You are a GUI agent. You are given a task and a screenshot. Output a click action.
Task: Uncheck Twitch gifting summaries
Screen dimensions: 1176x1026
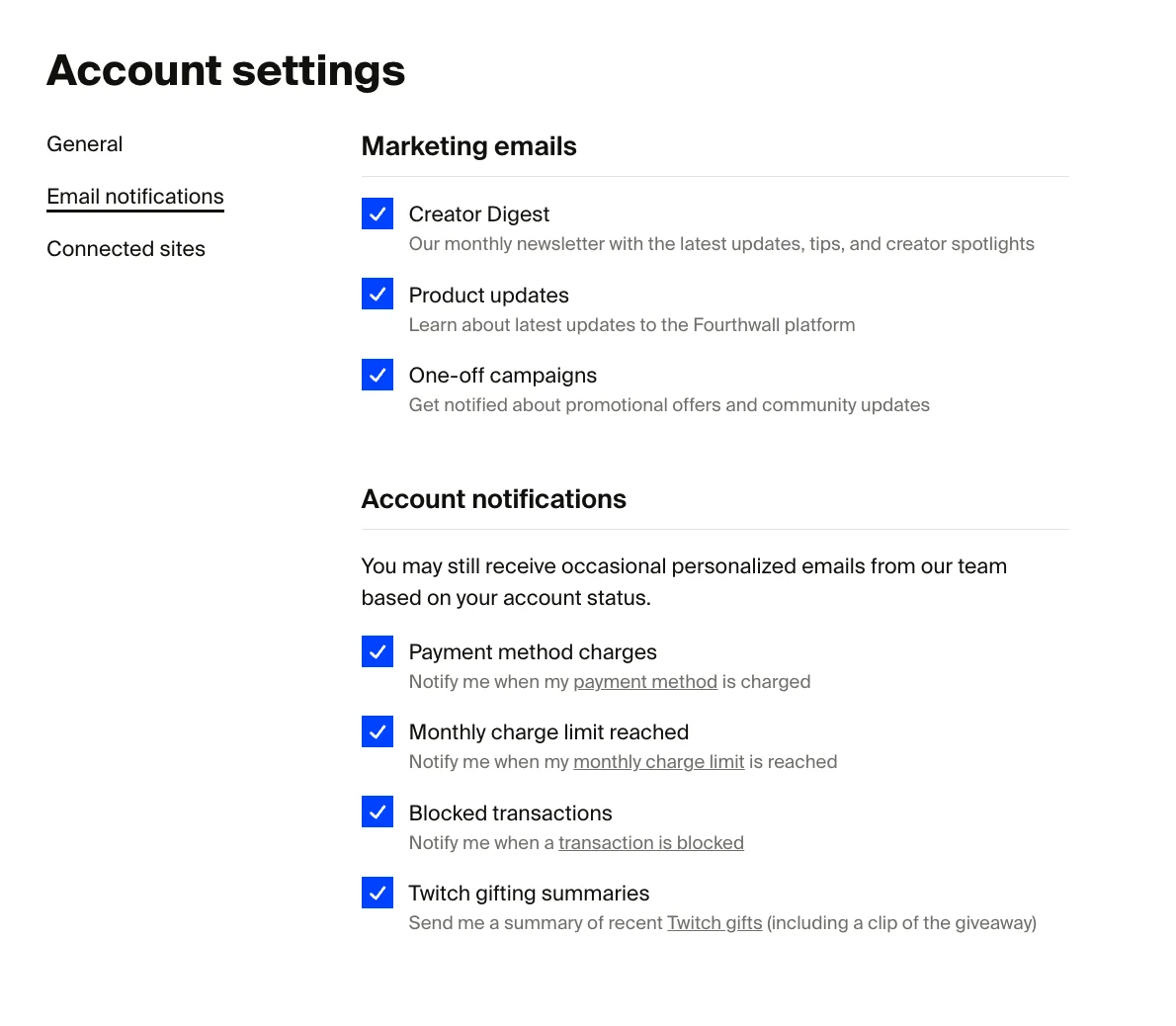click(x=377, y=892)
